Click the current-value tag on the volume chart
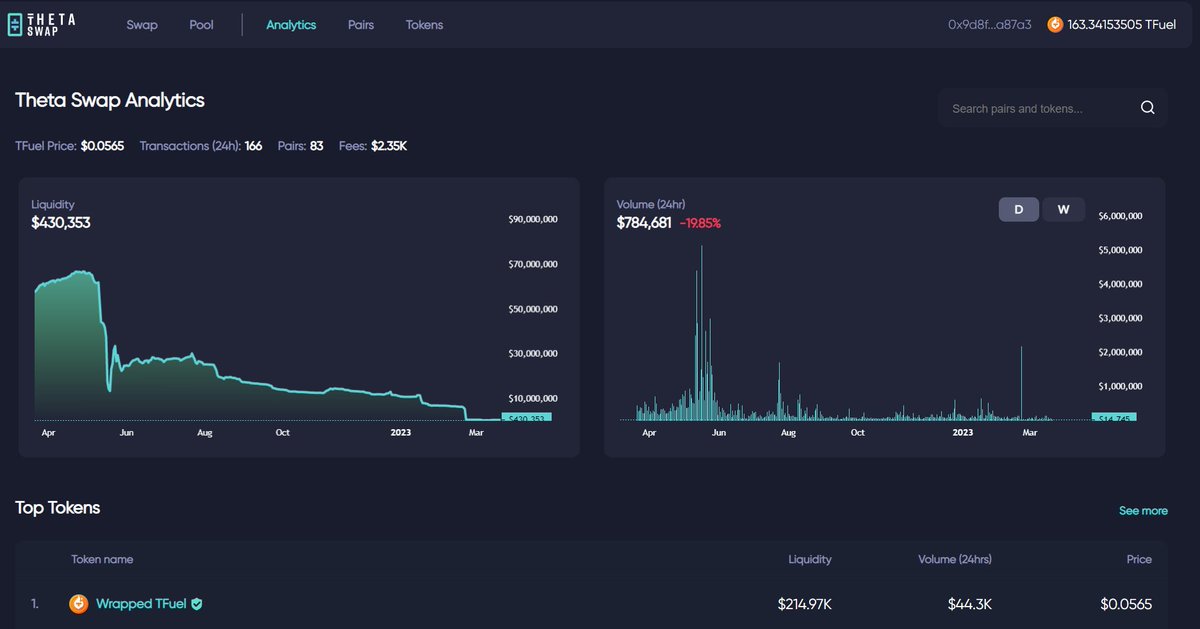 (x=1113, y=418)
